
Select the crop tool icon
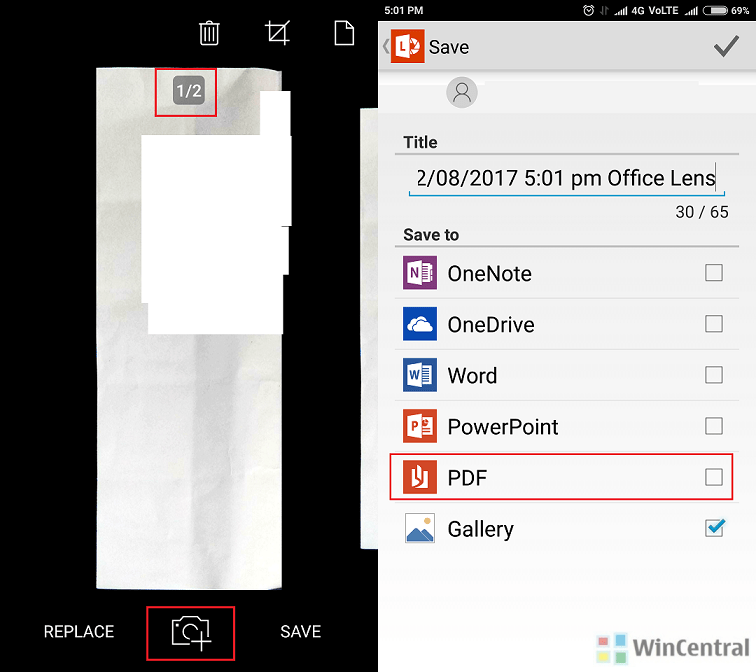(278, 33)
